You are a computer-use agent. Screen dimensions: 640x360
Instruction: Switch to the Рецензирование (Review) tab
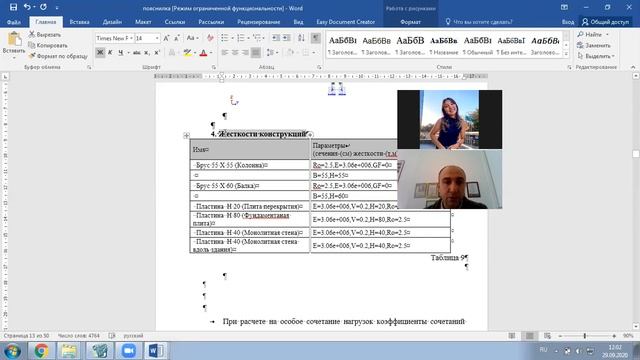[258, 22]
